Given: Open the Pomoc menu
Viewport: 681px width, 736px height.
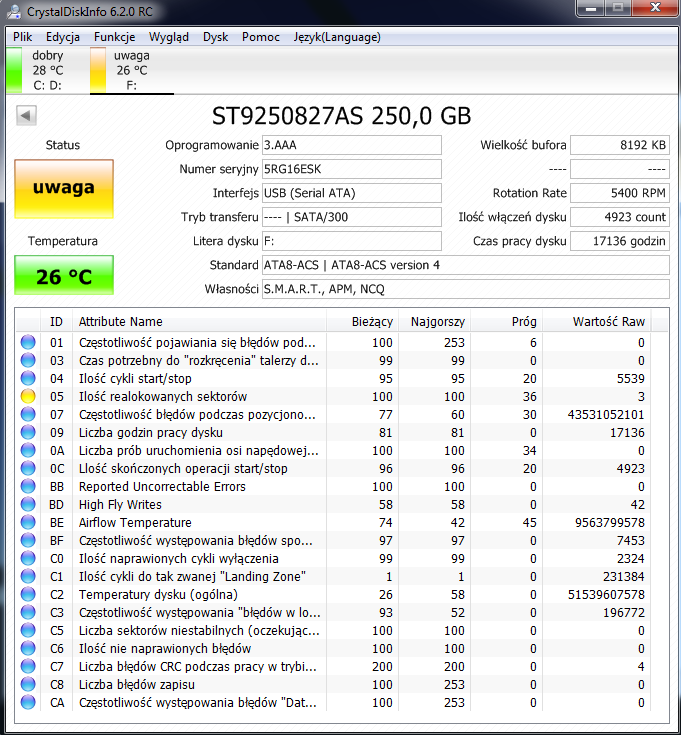Looking at the screenshot, I should tap(260, 37).
